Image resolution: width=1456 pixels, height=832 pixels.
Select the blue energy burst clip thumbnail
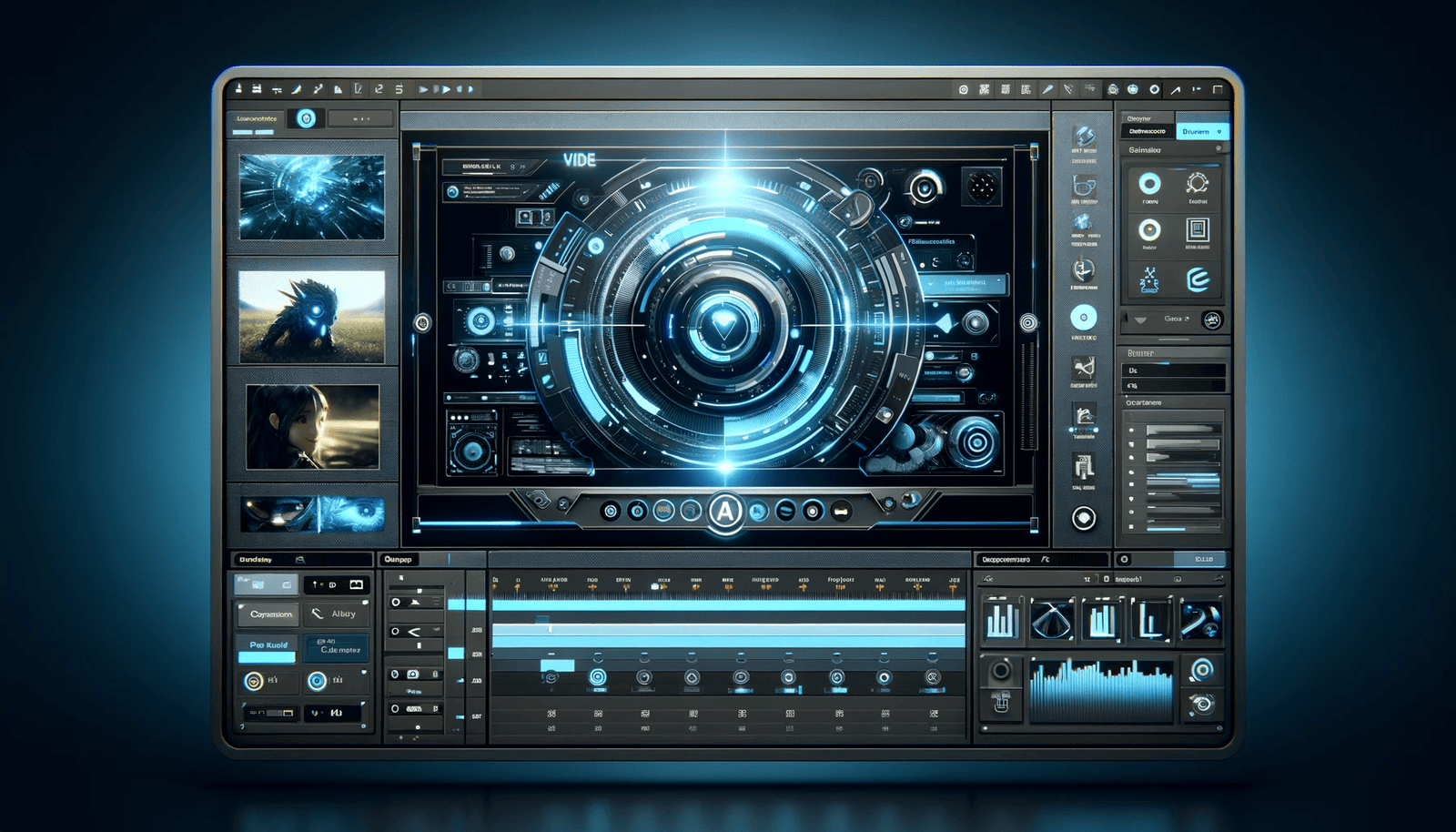tap(312, 197)
